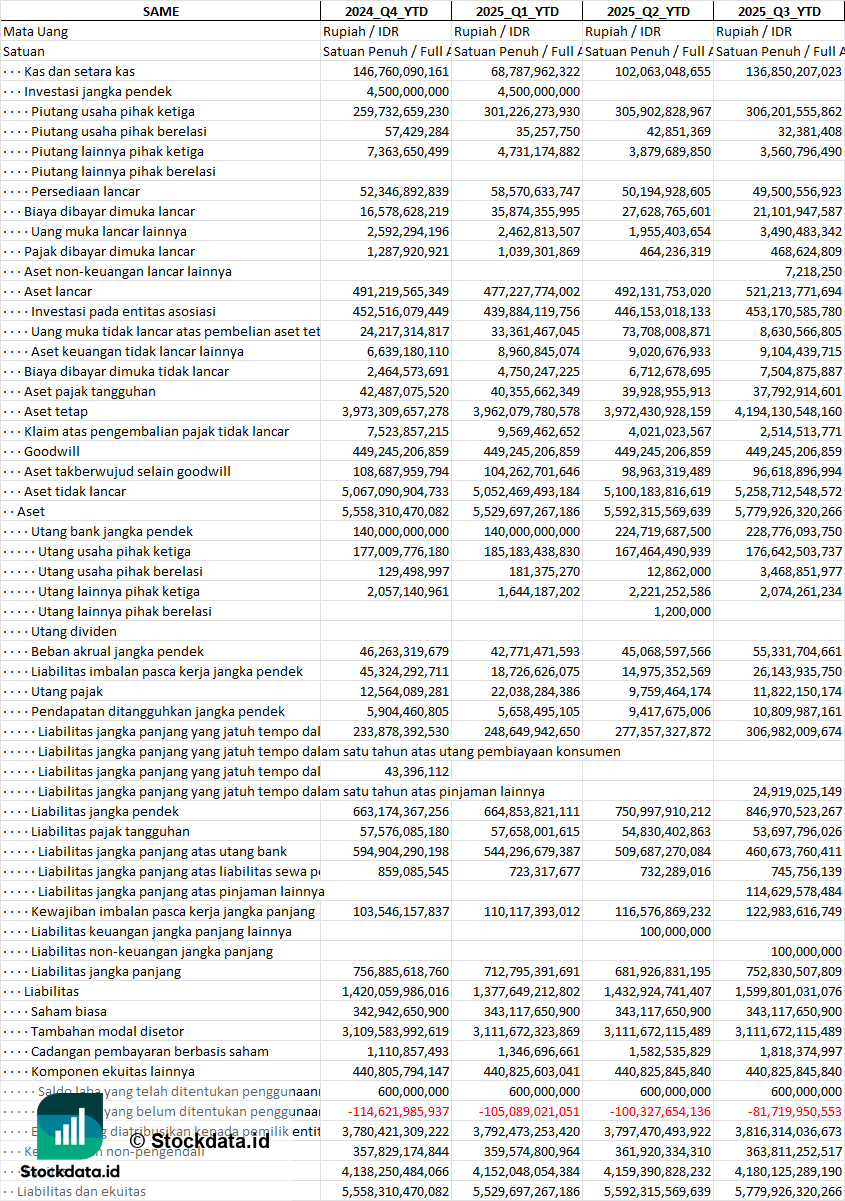Screen dimensions: 845x1201
Task: Click the Aset tetap row label
Action: click(x=56, y=411)
